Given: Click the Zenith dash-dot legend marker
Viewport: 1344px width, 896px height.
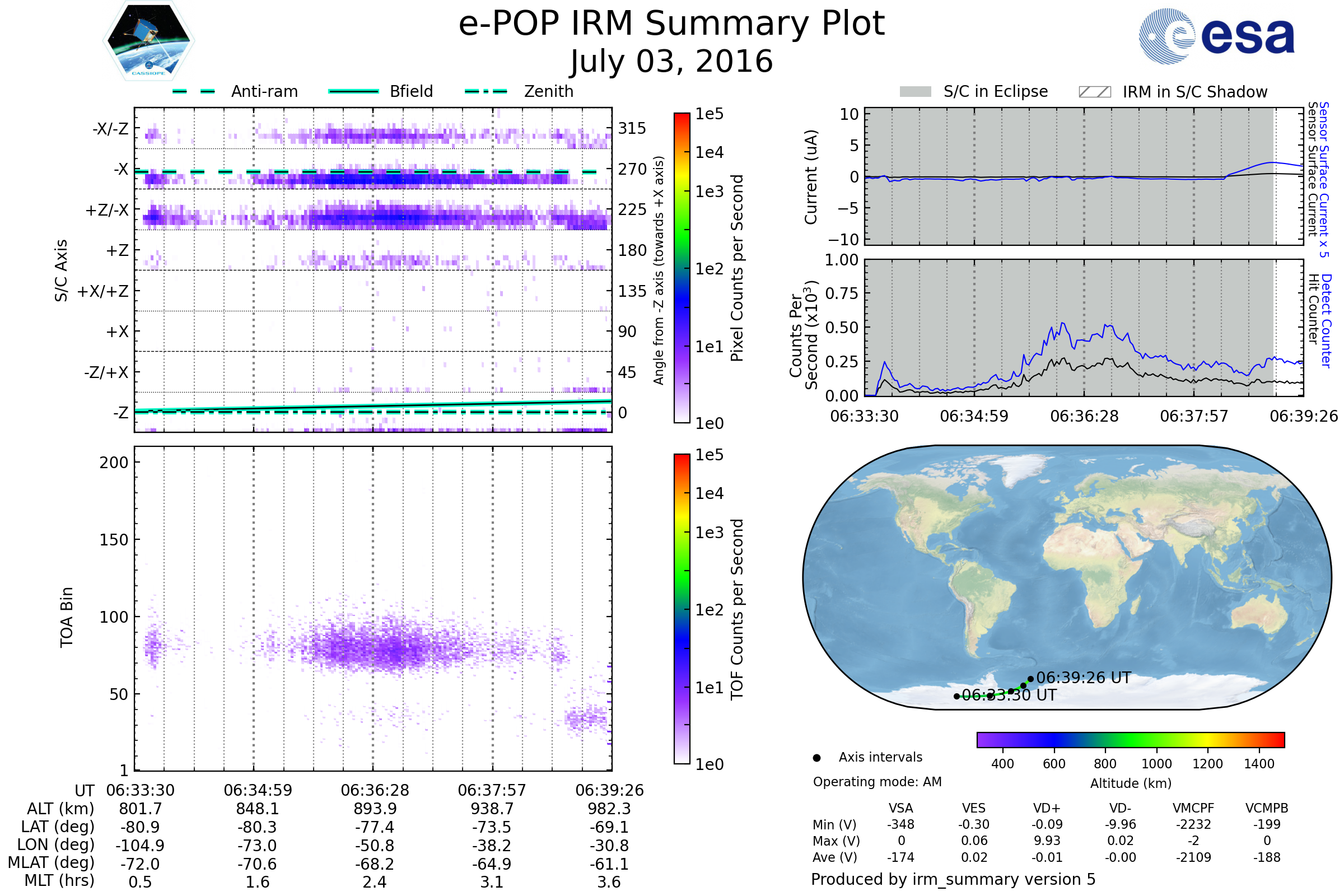Looking at the screenshot, I should (x=486, y=91).
